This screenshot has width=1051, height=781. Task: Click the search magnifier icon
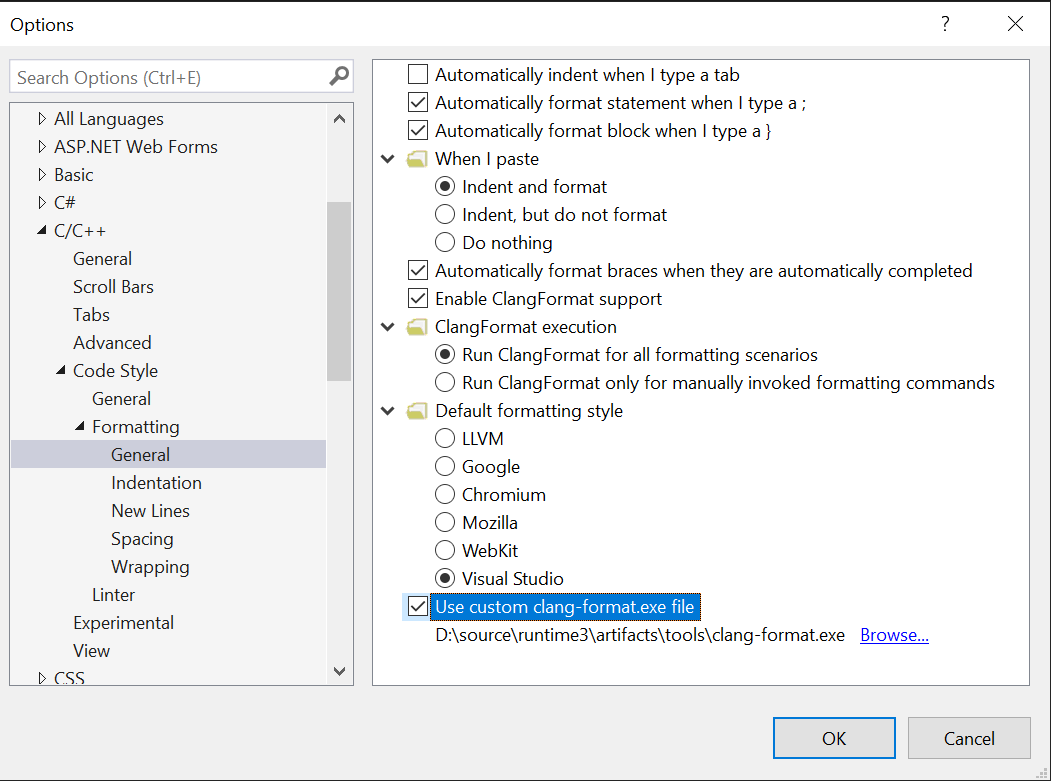pos(339,76)
